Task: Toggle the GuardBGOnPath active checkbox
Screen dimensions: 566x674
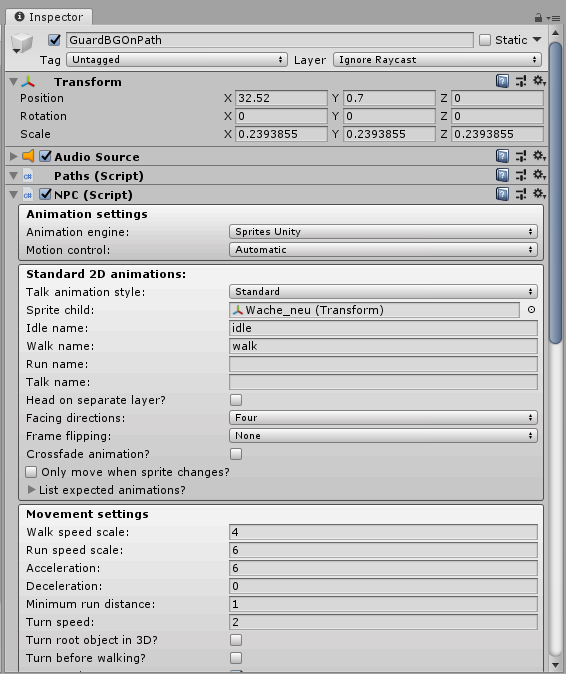Action: coord(54,40)
